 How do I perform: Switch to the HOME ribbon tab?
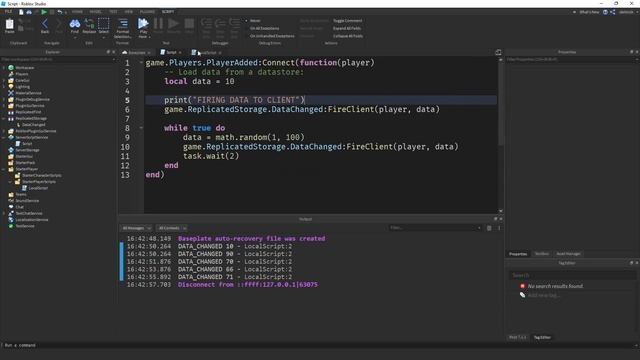tap(77, 12)
